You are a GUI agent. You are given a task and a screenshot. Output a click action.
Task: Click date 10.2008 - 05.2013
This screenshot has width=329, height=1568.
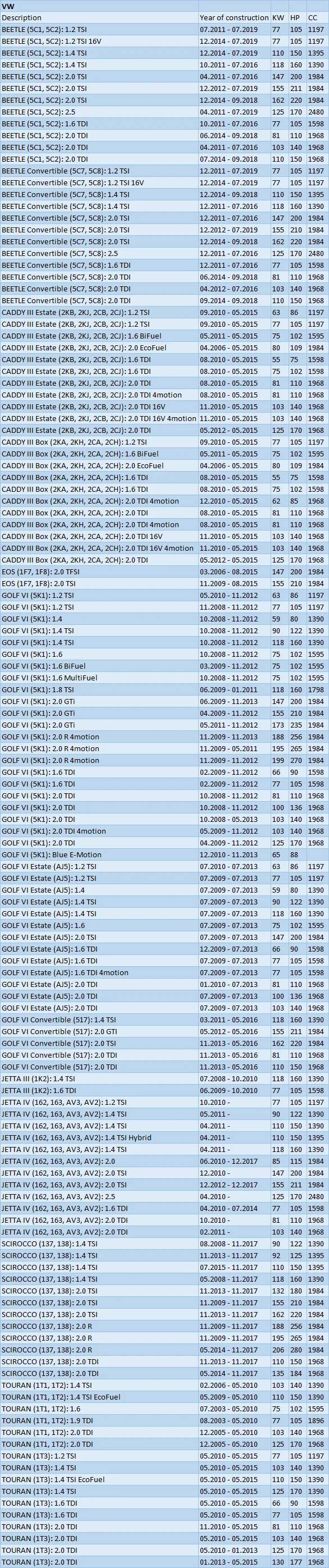point(229,819)
